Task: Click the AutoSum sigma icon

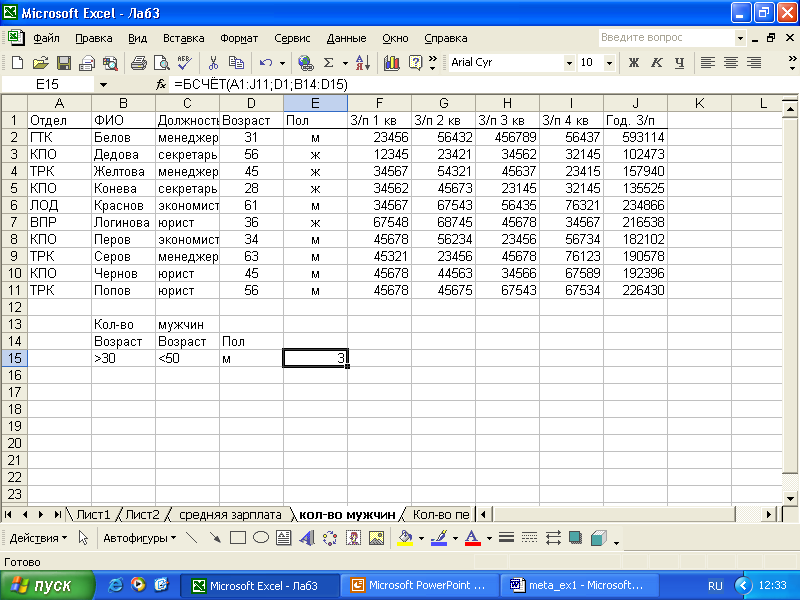Action: (329, 63)
